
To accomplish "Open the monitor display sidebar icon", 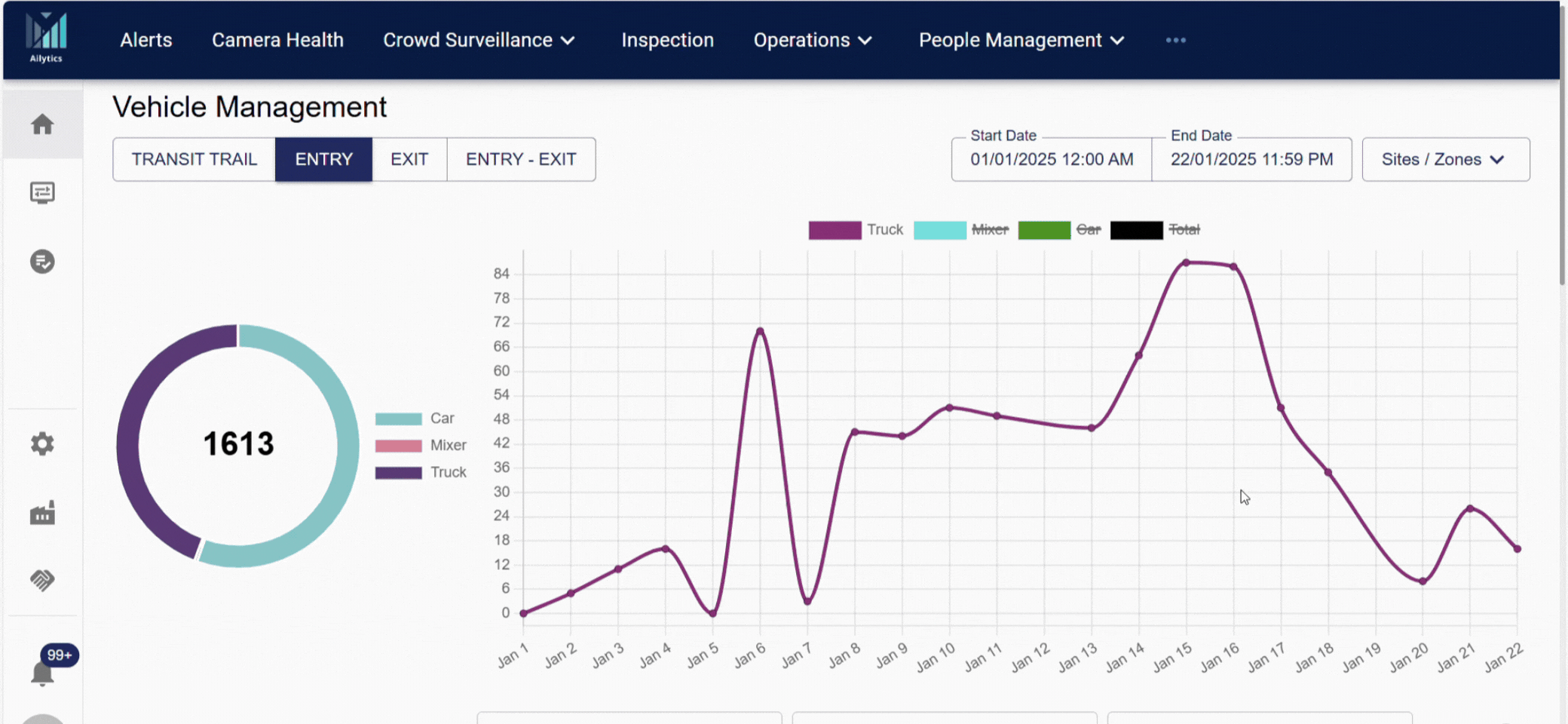I will pyautogui.click(x=42, y=193).
